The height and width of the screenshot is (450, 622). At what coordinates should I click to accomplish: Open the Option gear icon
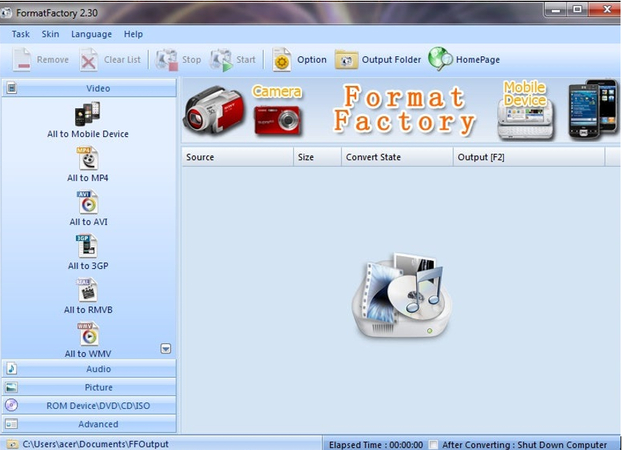coord(282,60)
